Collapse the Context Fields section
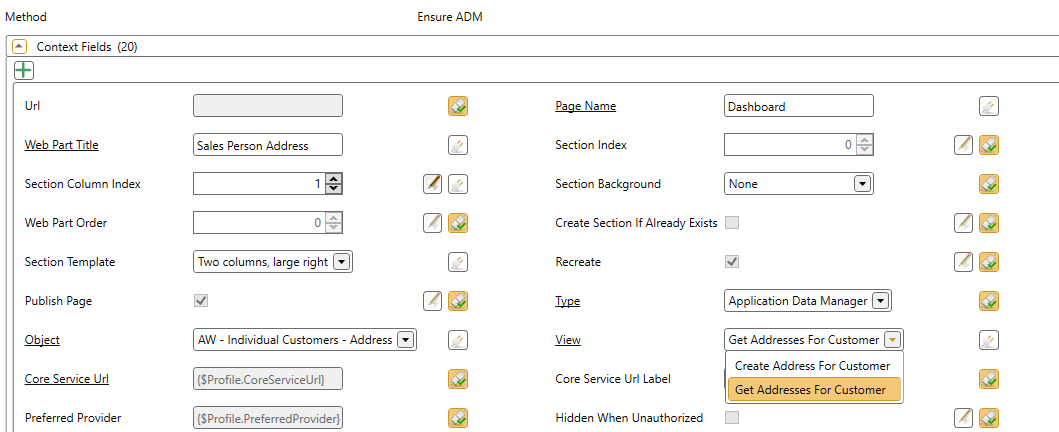This screenshot has height=432, width=1059. 20,47
